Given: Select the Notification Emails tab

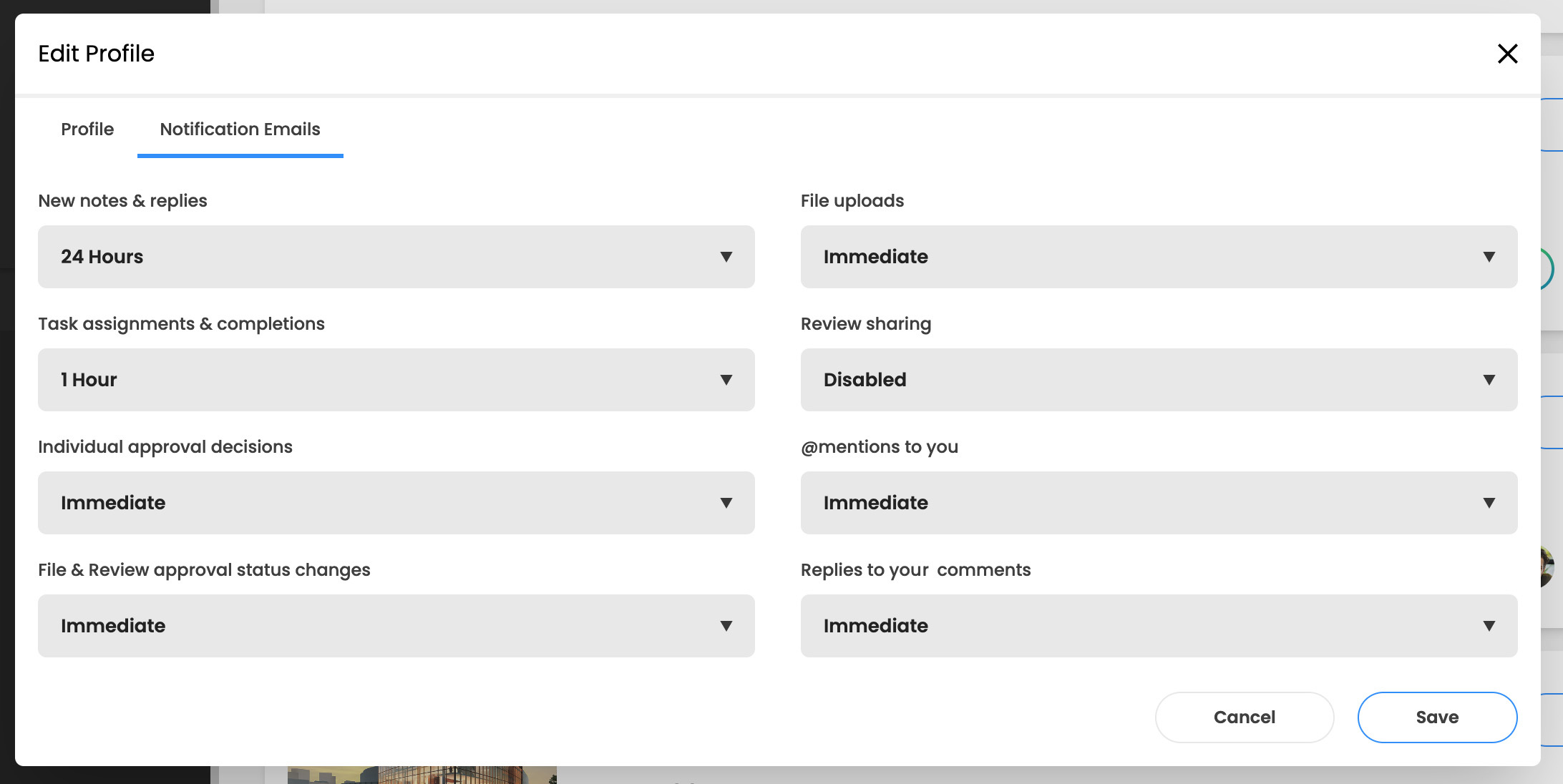Looking at the screenshot, I should pos(240,129).
